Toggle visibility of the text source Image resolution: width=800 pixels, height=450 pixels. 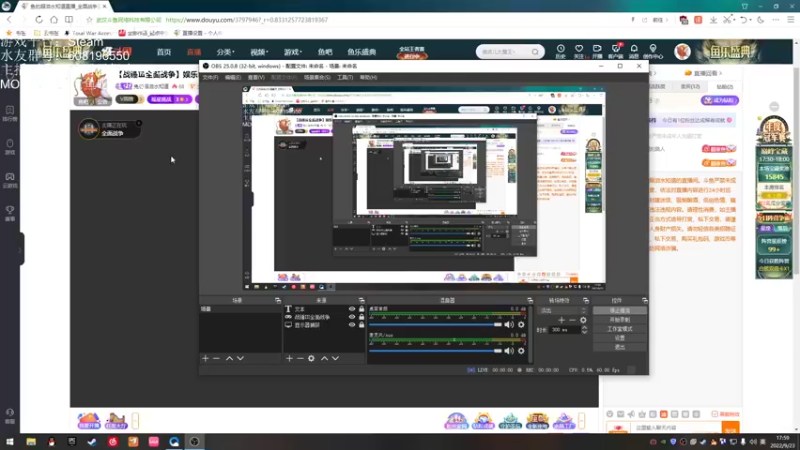352,309
